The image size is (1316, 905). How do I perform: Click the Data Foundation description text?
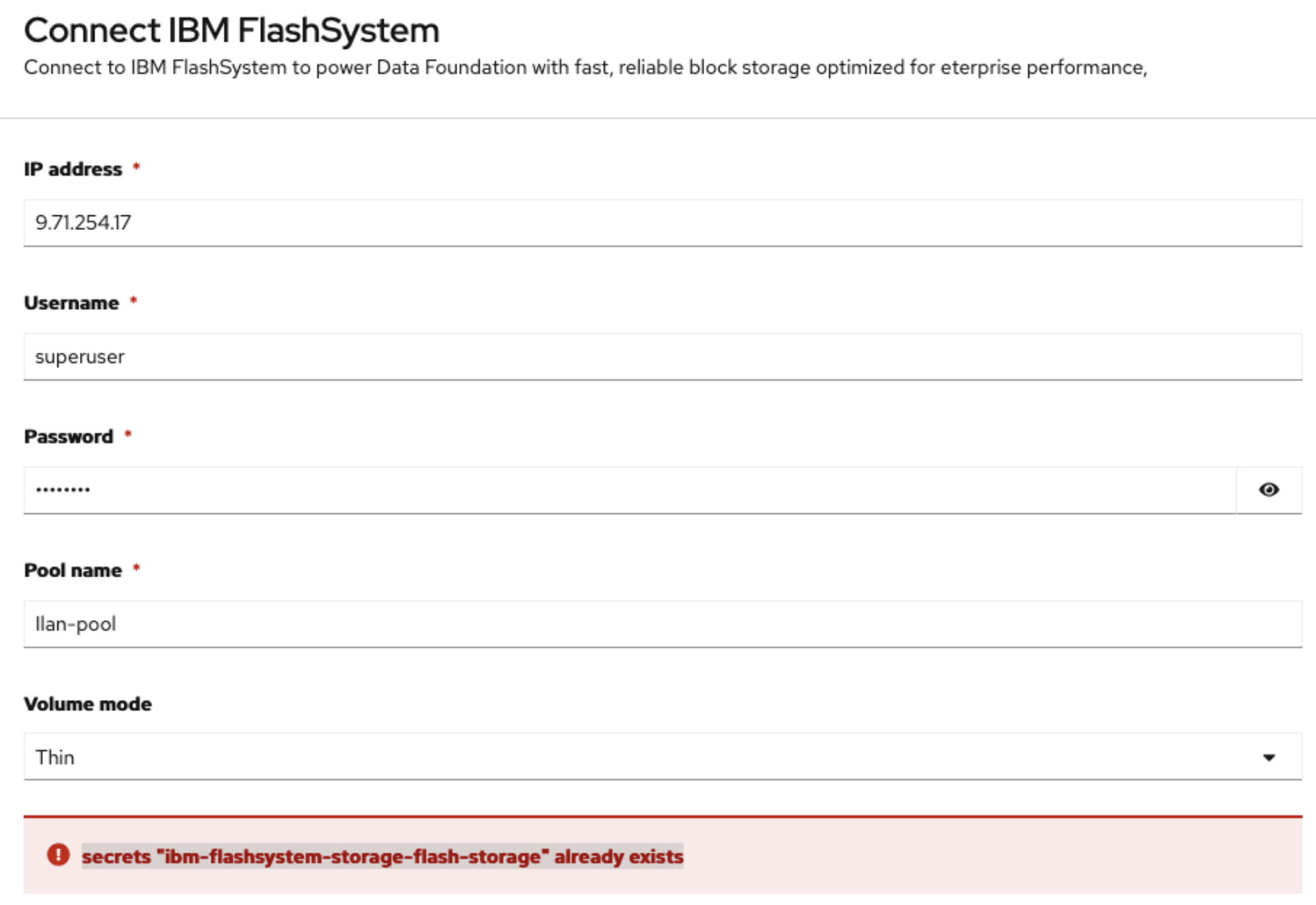click(585, 67)
